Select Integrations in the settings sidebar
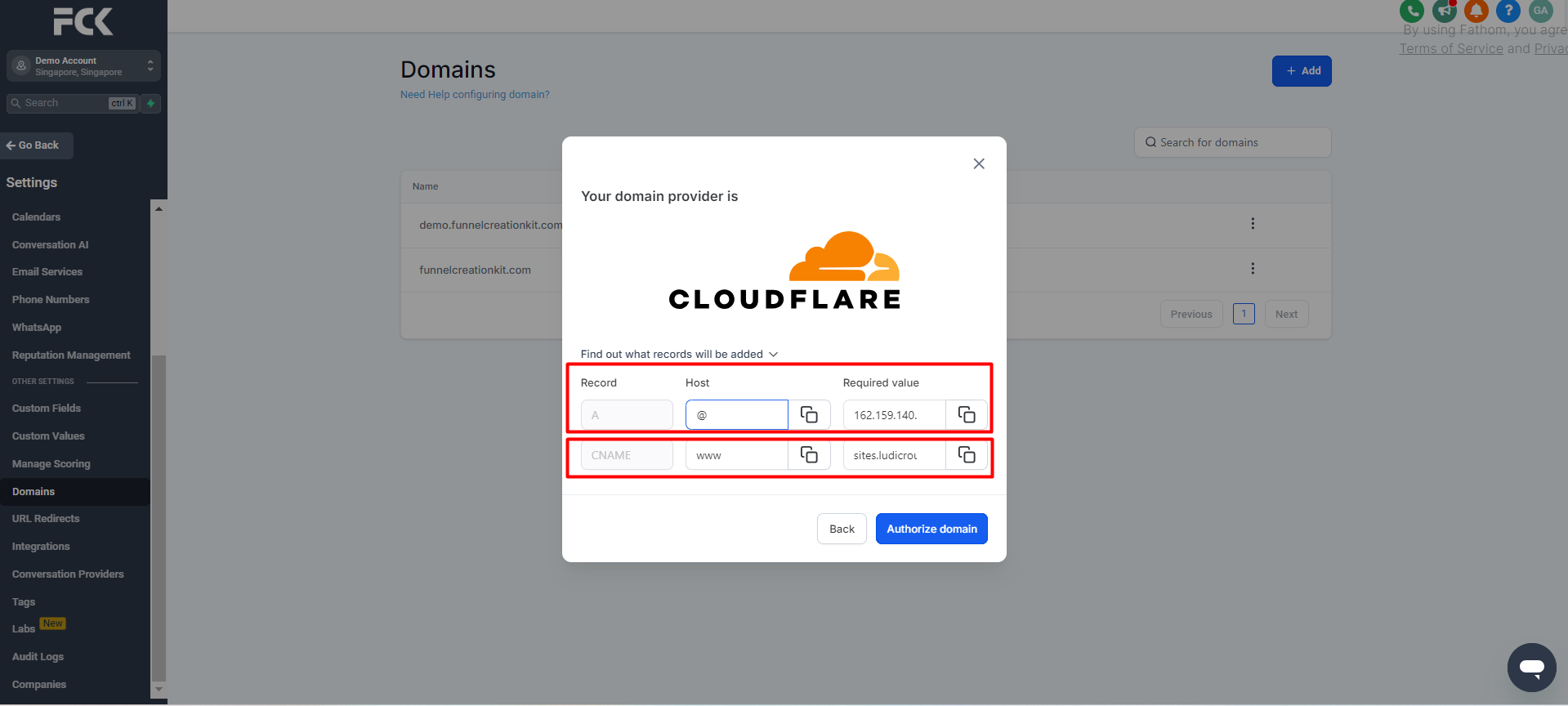 pyautogui.click(x=41, y=547)
